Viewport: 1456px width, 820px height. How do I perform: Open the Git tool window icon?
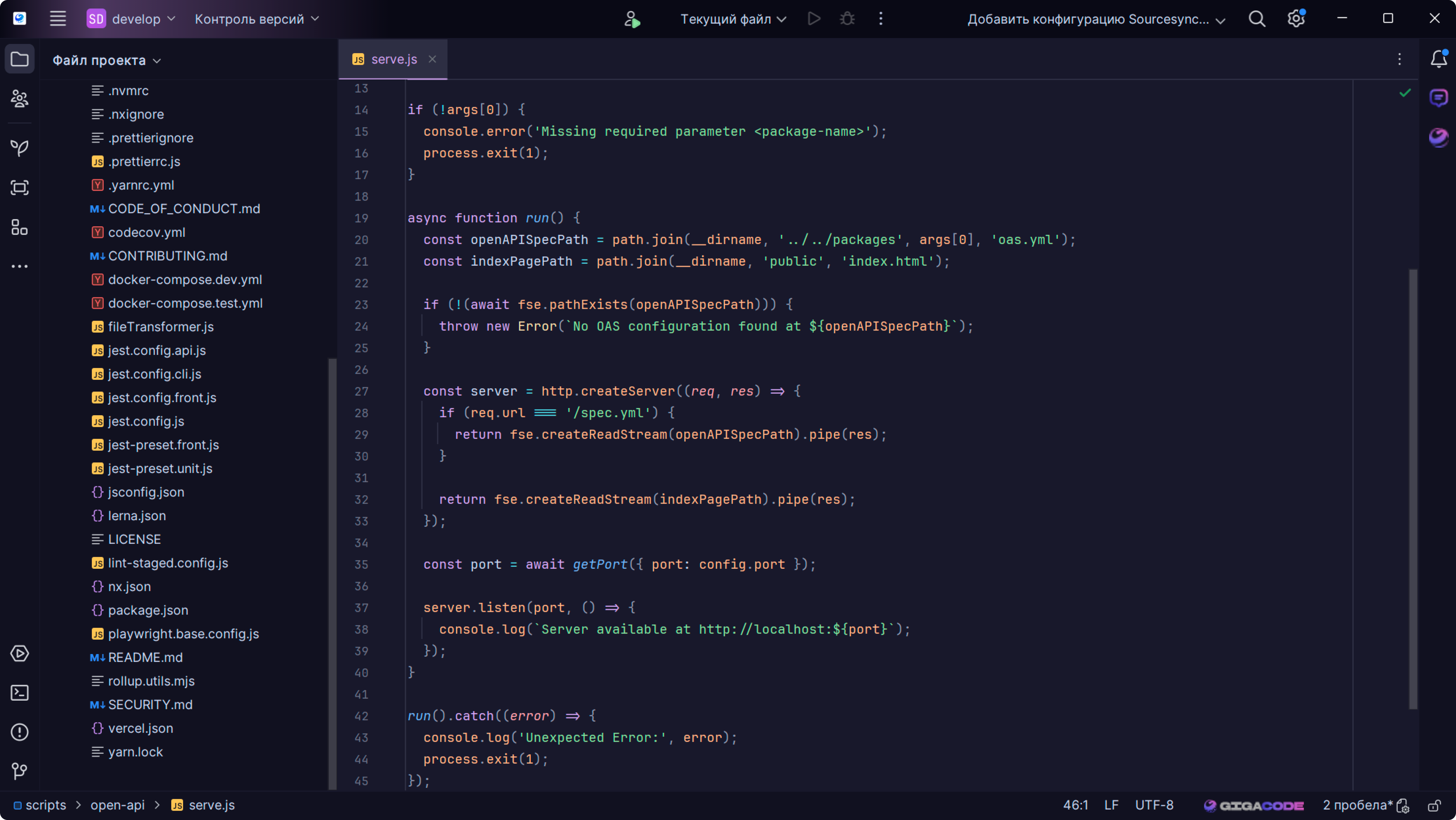(20, 771)
